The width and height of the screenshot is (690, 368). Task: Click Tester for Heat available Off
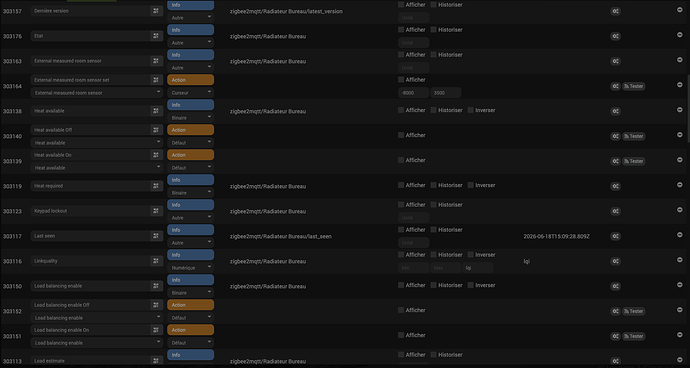(634, 136)
